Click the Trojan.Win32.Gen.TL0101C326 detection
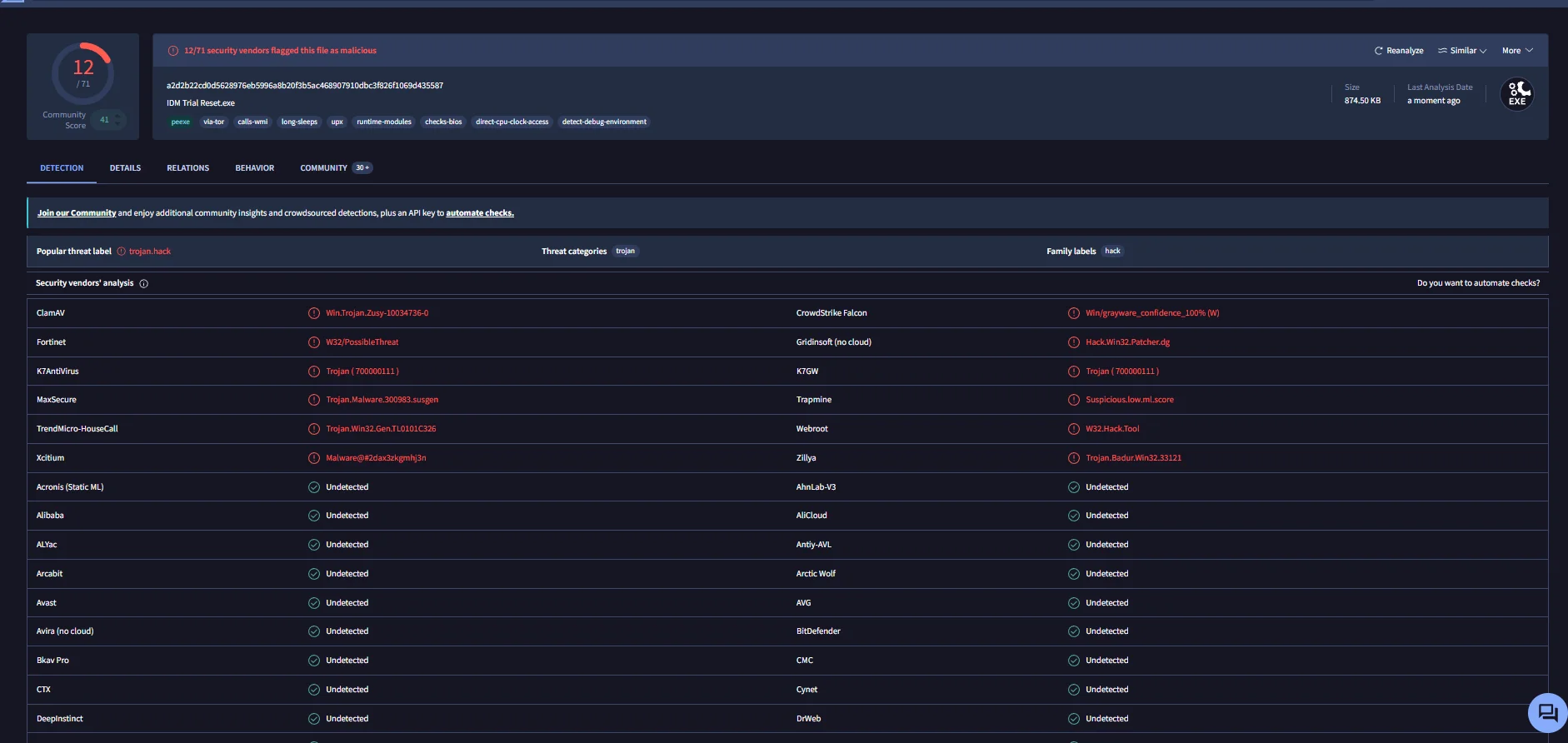This screenshot has height=743, width=1568. pos(381,429)
